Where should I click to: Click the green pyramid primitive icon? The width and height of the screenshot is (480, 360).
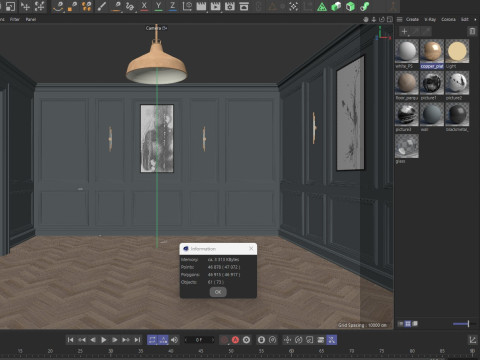[322, 6]
